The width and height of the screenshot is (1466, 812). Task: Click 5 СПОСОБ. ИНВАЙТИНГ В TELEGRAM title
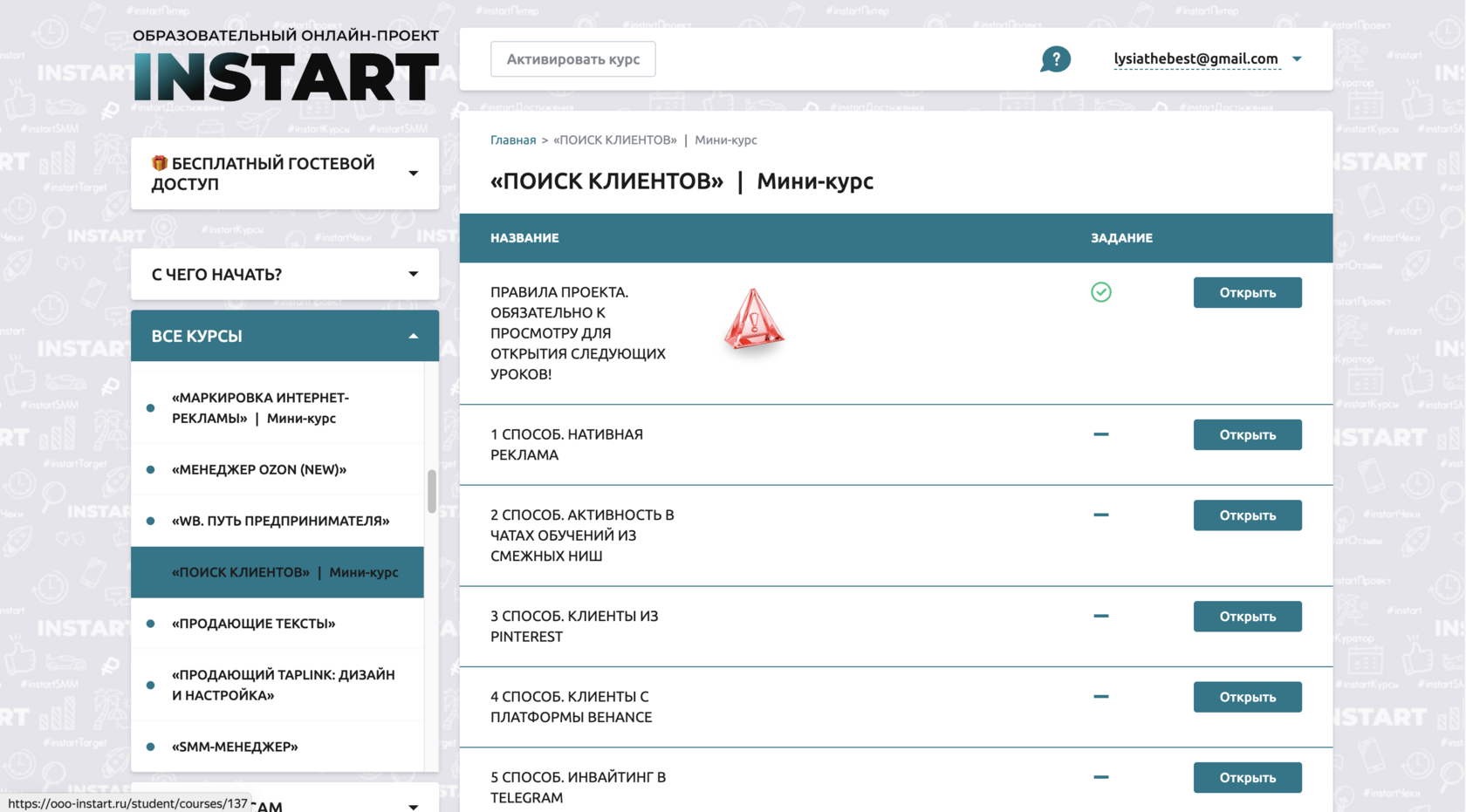click(x=578, y=787)
